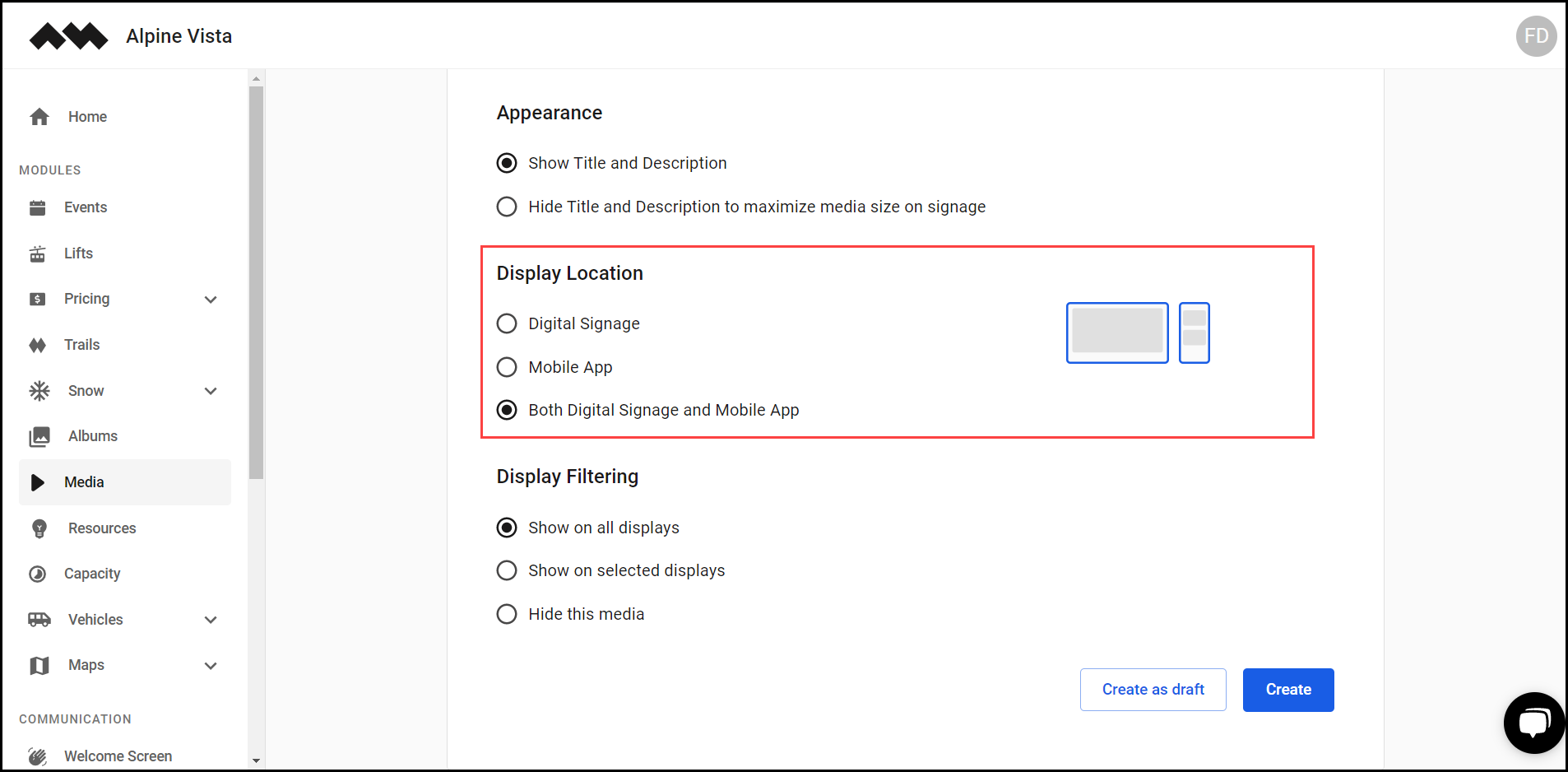Expand the Snow submenu chevron
The width and height of the screenshot is (1568, 772).
[211, 391]
